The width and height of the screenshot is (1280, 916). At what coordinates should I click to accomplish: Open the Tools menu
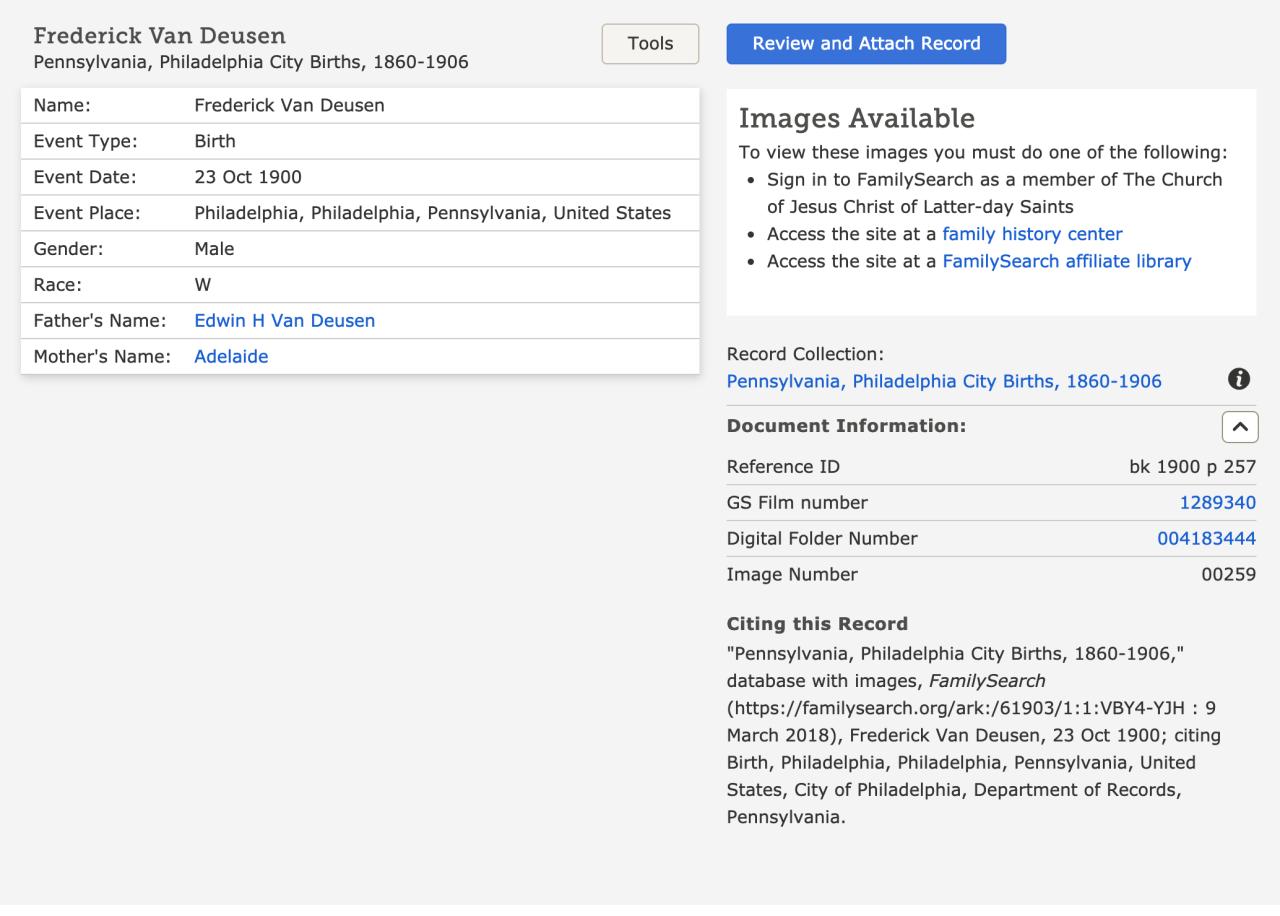(x=650, y=44)
